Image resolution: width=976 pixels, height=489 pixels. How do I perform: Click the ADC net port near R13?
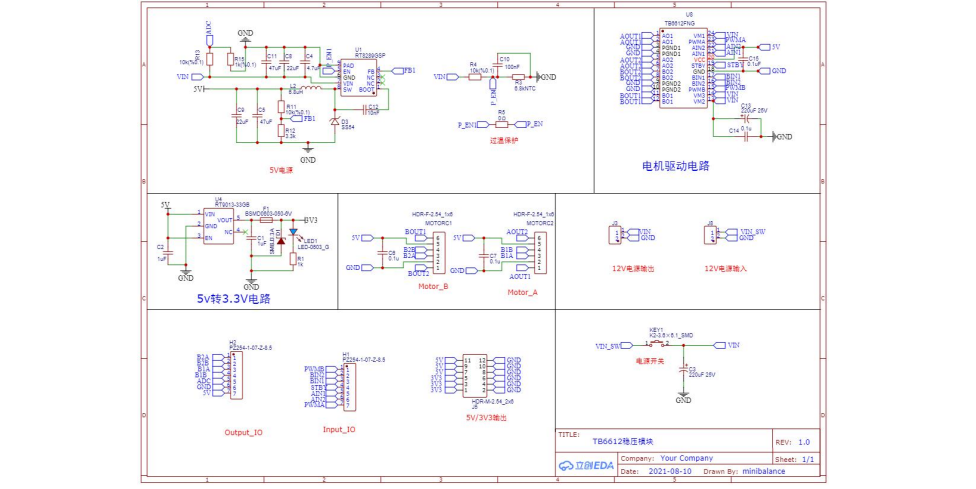[209, 32]
